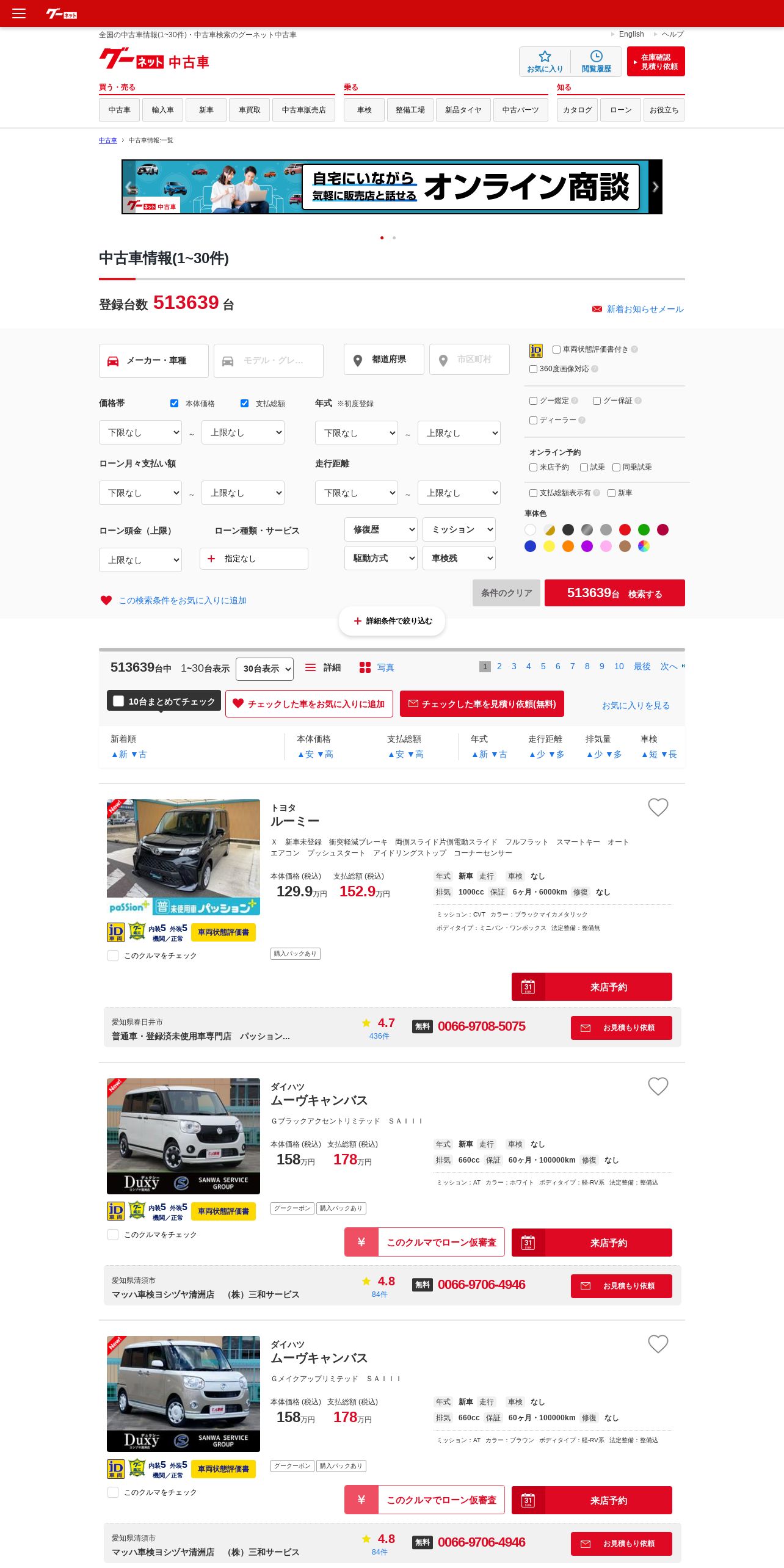Open the 車買取 nav tab
784x1568 pixels.
tap(249, 110)
